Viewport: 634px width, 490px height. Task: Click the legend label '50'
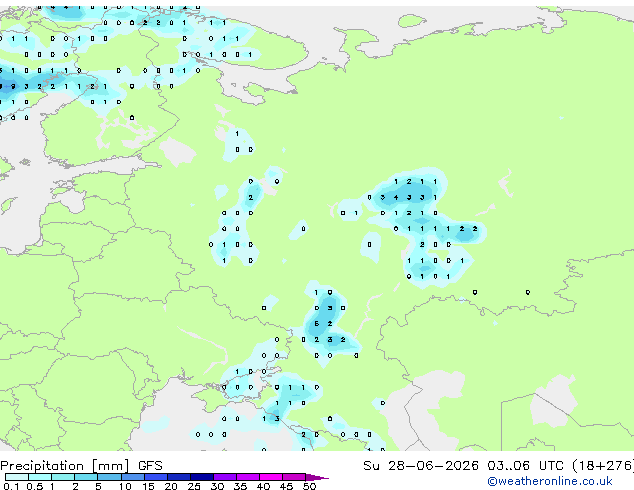pos(309,486)
